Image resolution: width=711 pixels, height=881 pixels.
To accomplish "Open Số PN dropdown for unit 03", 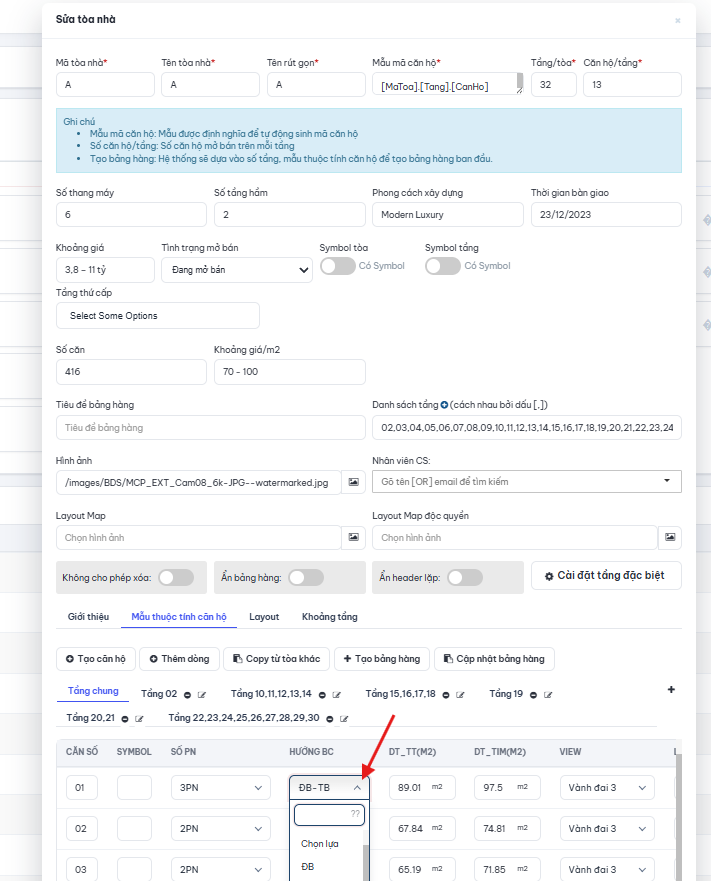I will click(221, 870).
